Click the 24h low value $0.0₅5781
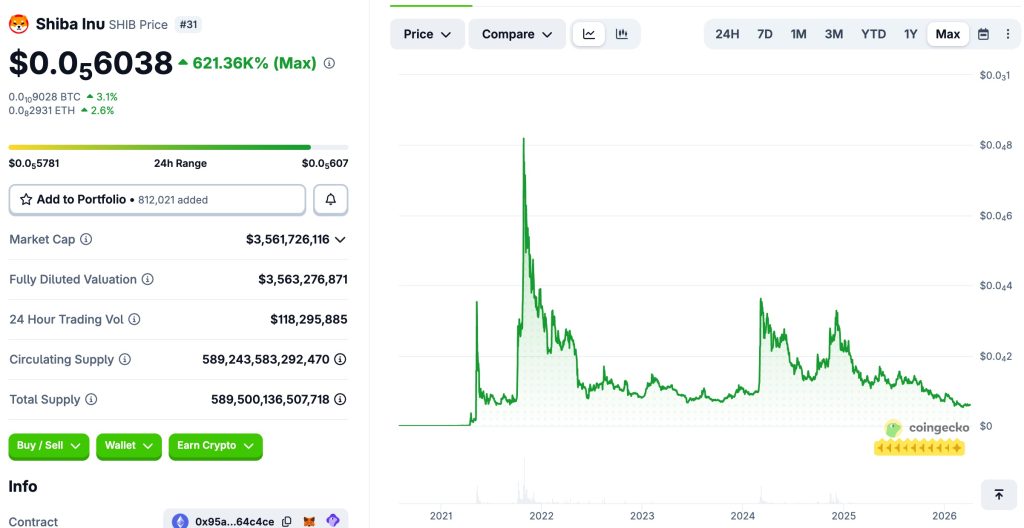This screenshot has width=1024, height=528. tap(34, 163)
